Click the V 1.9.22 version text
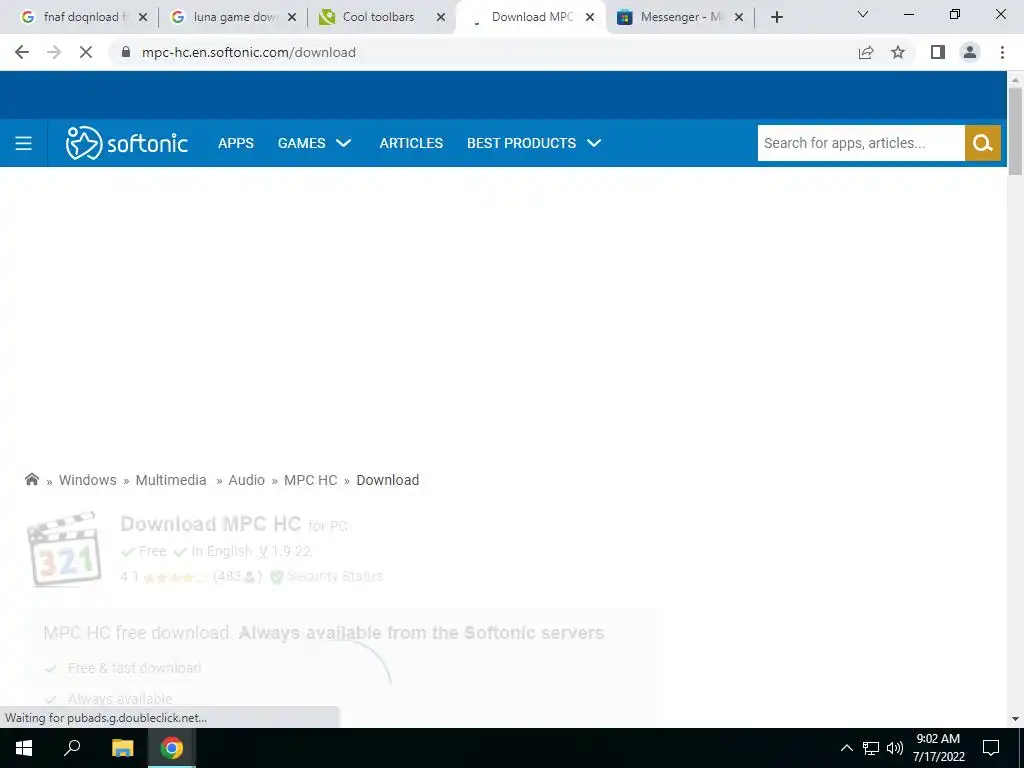Screen dimensions: 1024x768 (285, 551)
